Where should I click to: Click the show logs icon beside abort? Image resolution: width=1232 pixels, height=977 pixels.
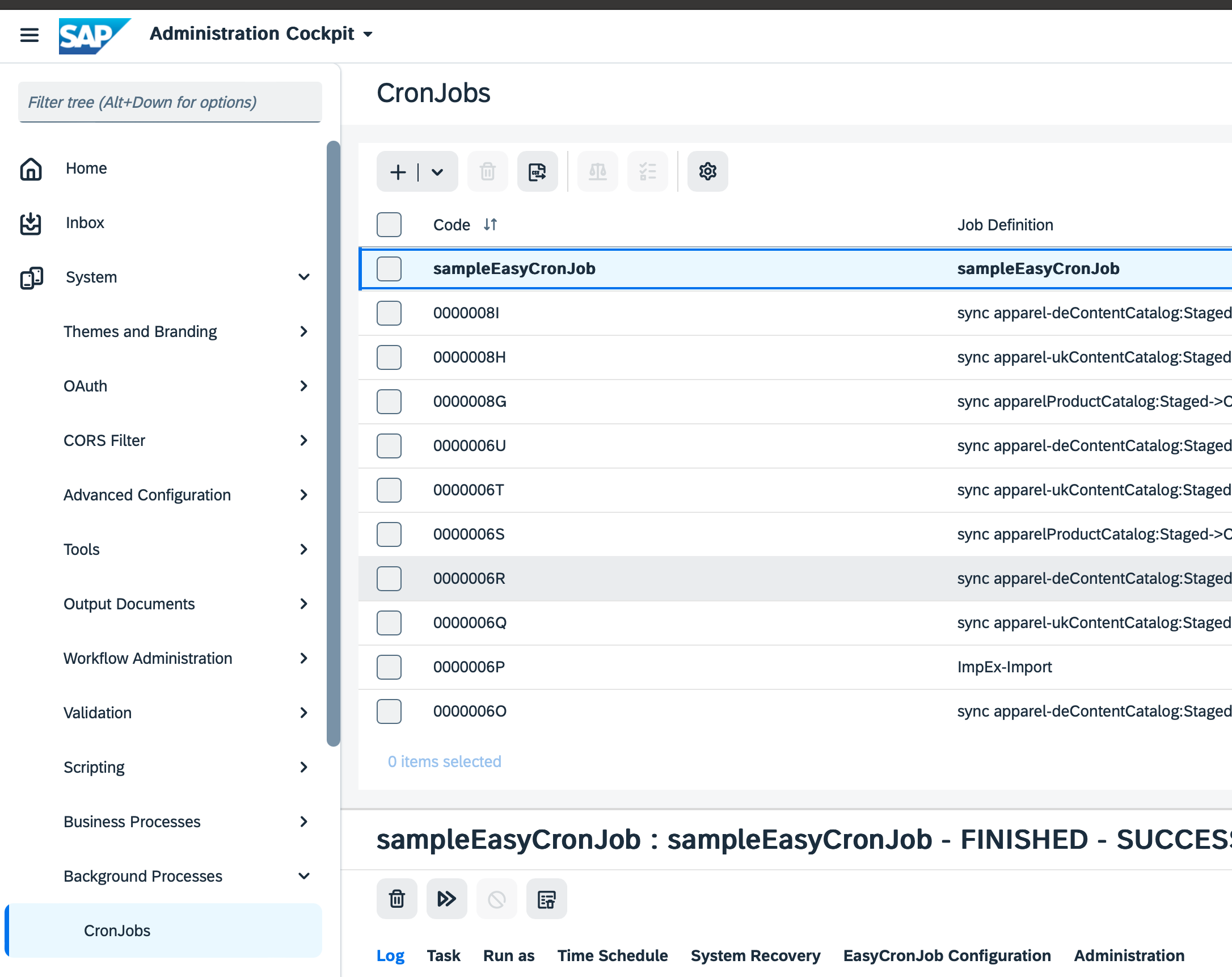click(x=546, y=899)
